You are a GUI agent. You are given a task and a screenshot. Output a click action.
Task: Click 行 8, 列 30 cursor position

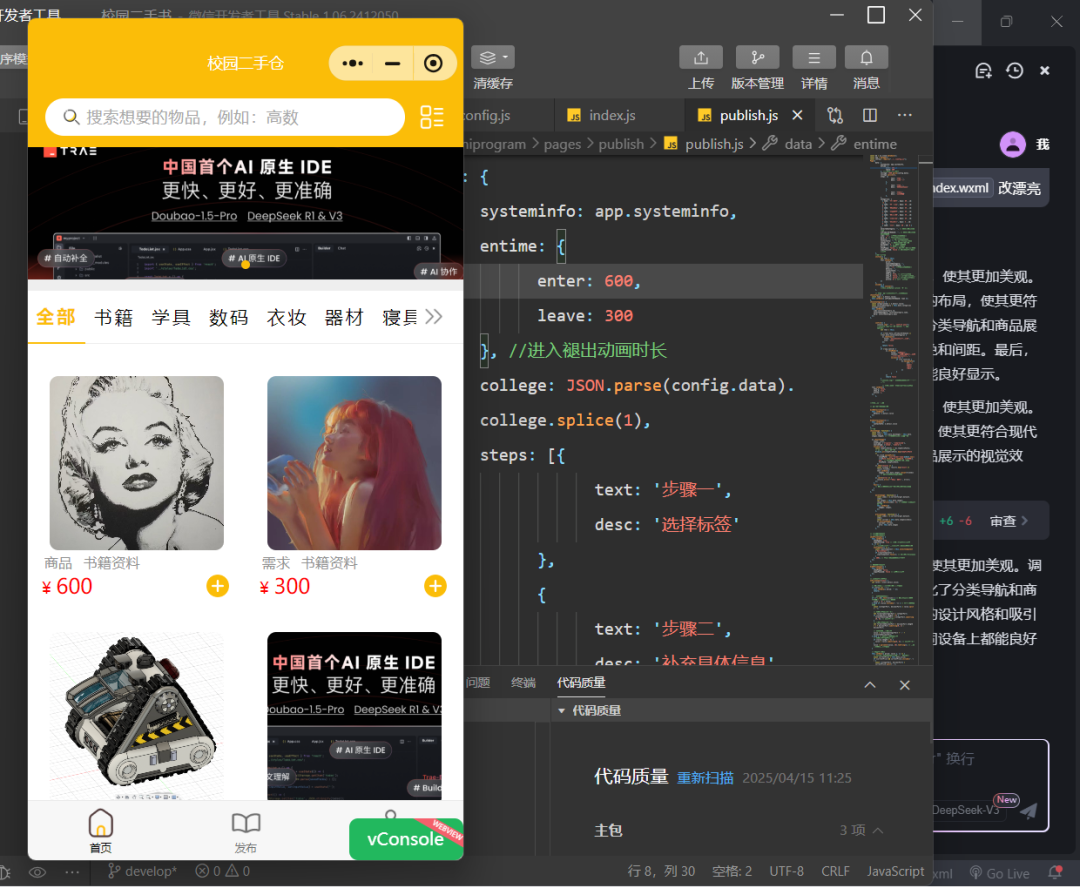[661, 871]
